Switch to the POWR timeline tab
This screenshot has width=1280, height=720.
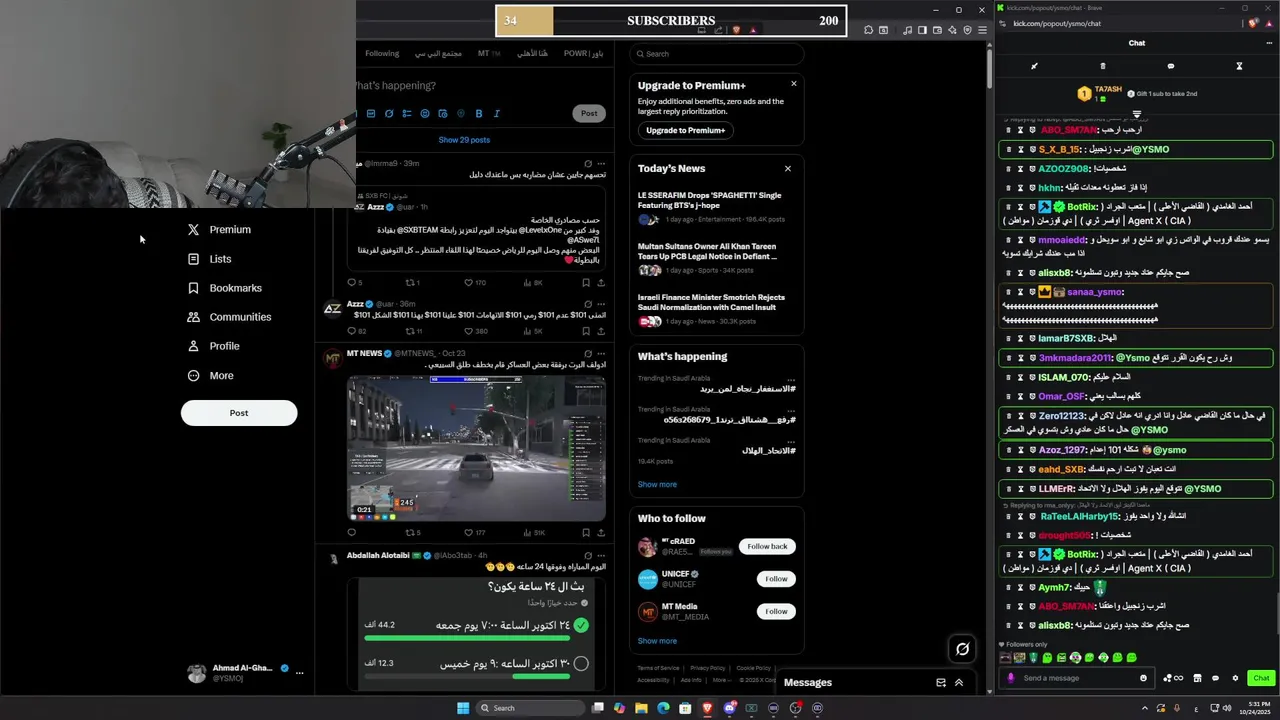[583, 54]
